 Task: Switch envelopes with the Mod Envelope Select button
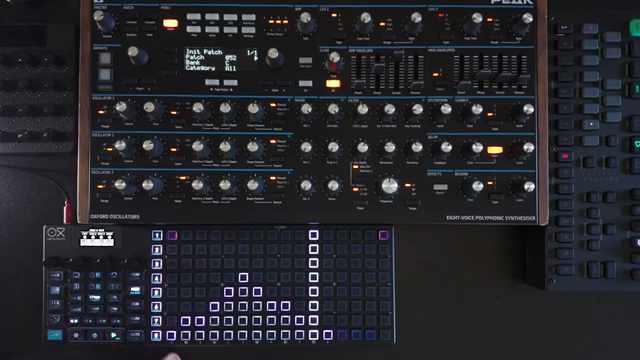(x=440, y=83)
